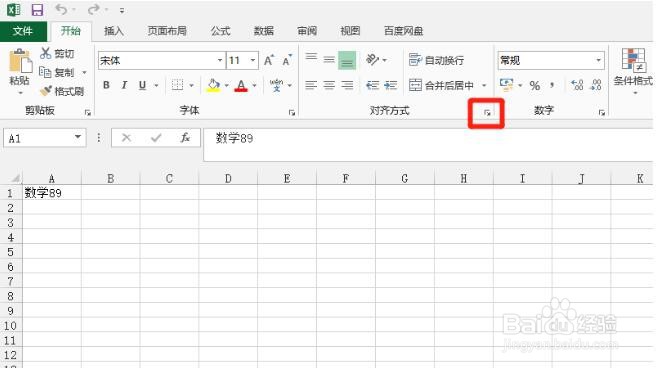Image resolution: width=656 pixels, height=368 pixels.
Task: Open the 百度网盘 tab
Action: (403, 31)
